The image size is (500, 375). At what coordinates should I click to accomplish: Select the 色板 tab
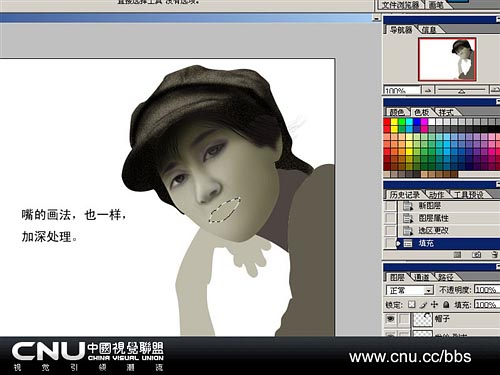[422, 112]
